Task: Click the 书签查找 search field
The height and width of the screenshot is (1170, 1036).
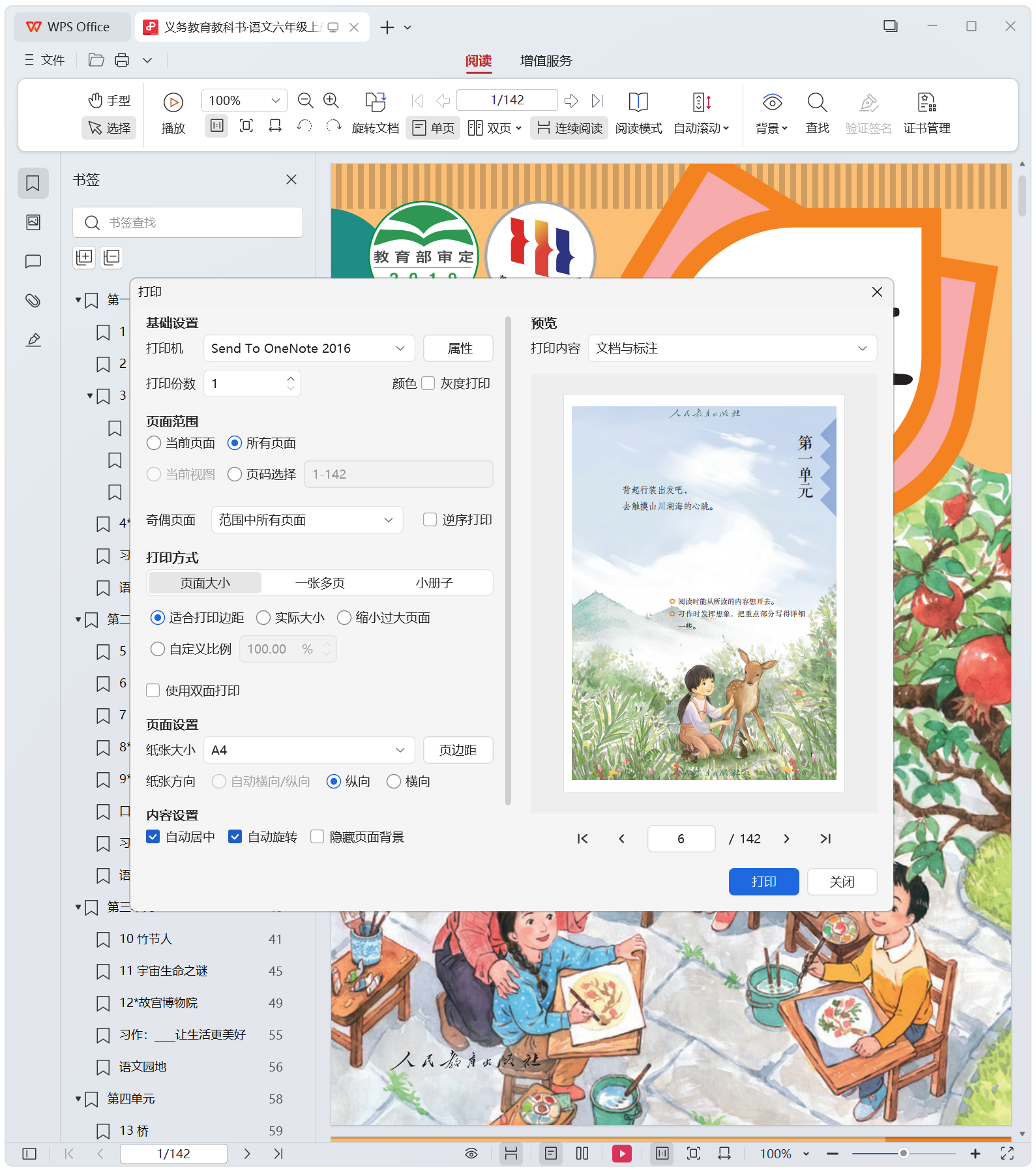Action: tap(188, 222)
